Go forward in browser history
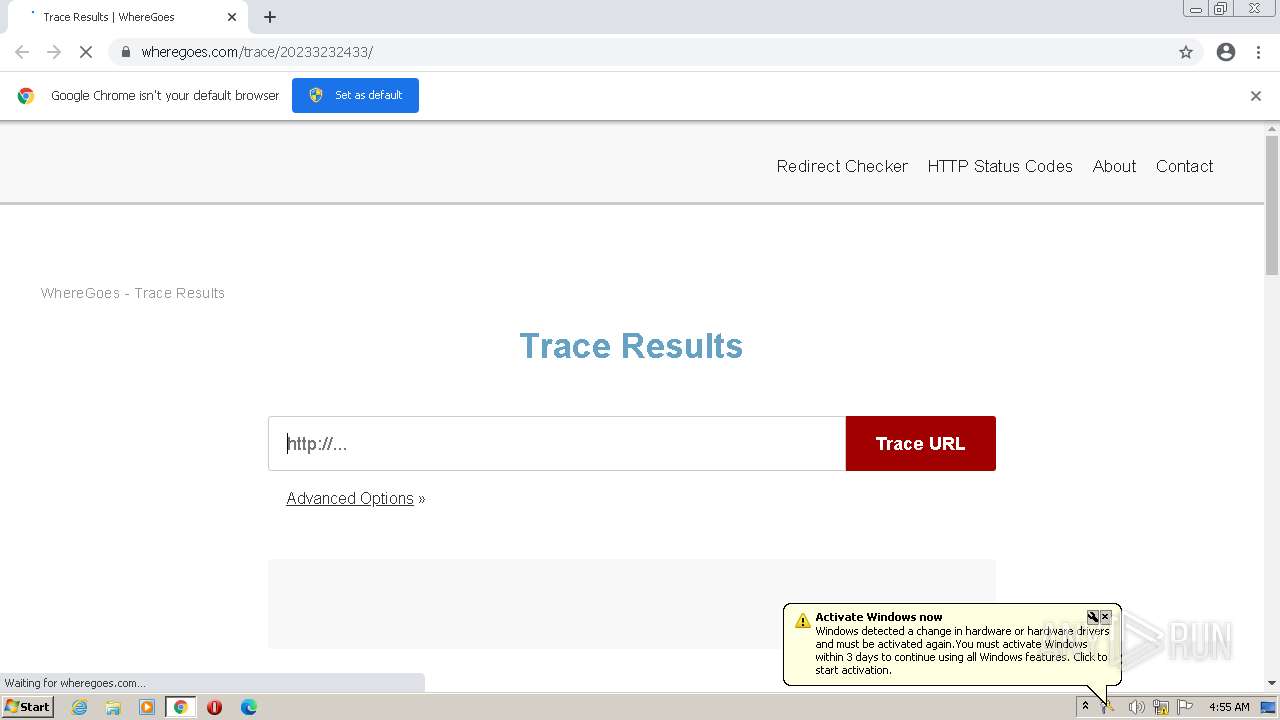Image resolution: width=1280 pixels, height=720 pixels. [x=54, y=52]
